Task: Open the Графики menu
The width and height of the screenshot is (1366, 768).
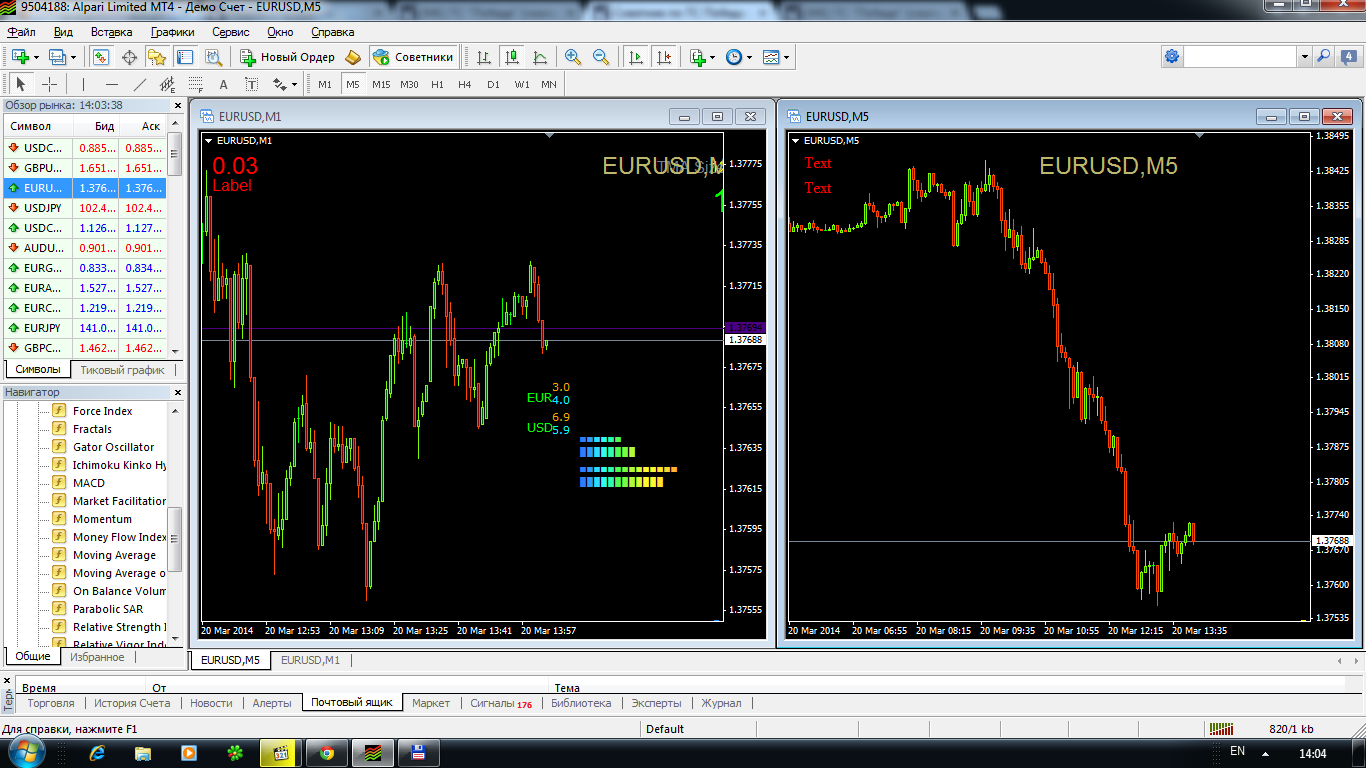Action: click(172, 32)
